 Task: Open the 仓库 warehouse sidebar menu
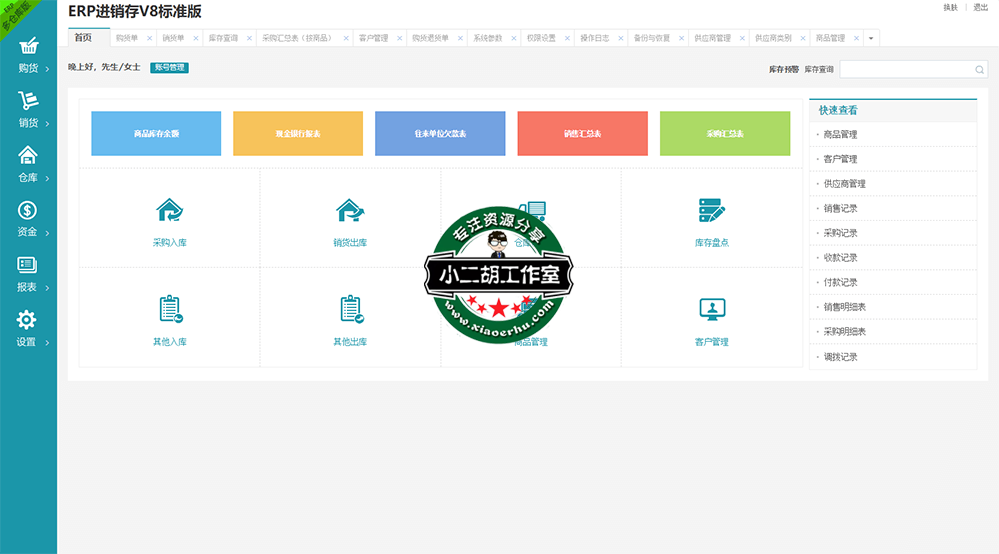point(28,165)
